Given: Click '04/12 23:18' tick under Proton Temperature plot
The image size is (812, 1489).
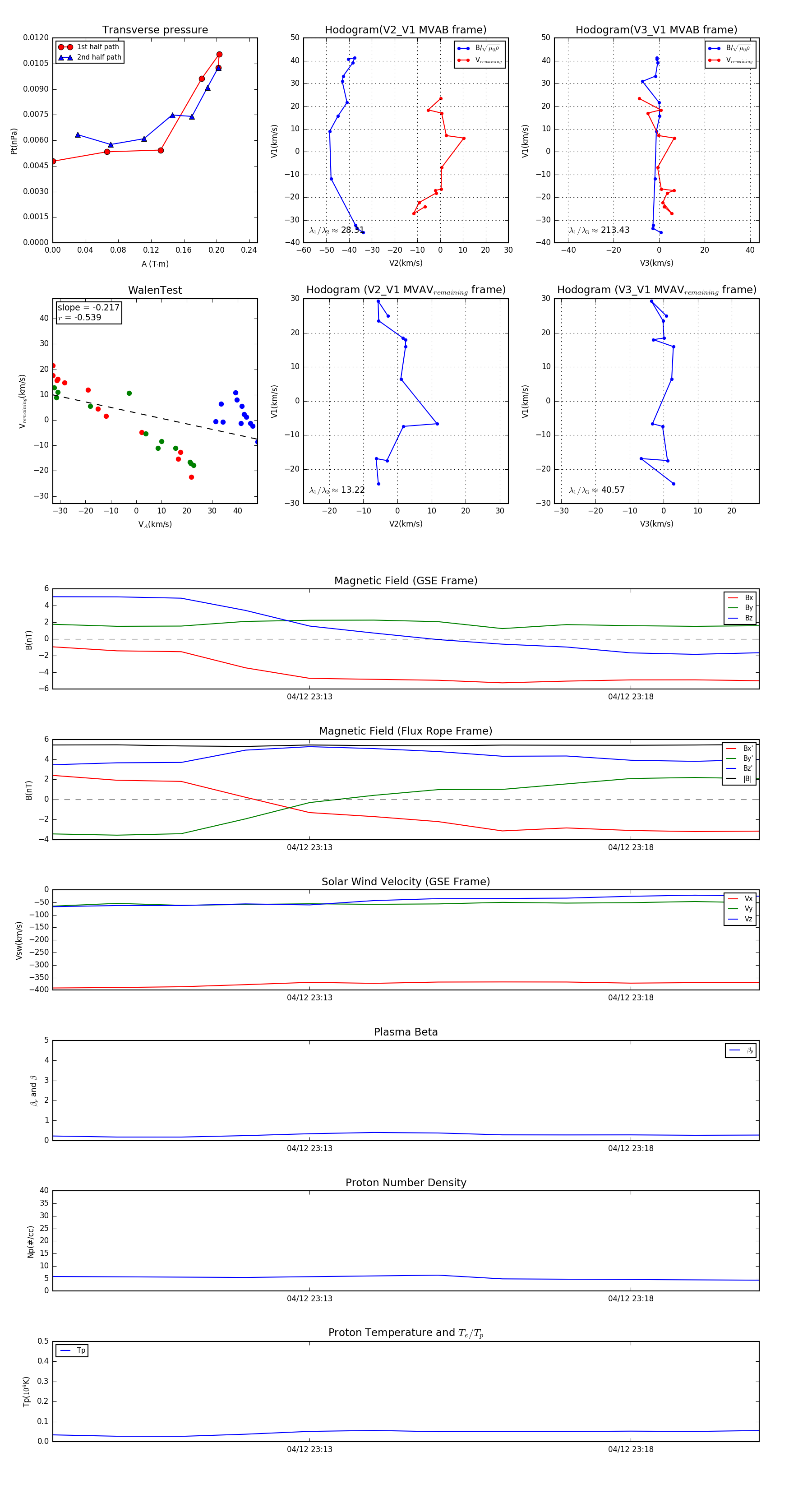Looking at the screenshot, I should pyautogui.click(x=631, y=1449).
